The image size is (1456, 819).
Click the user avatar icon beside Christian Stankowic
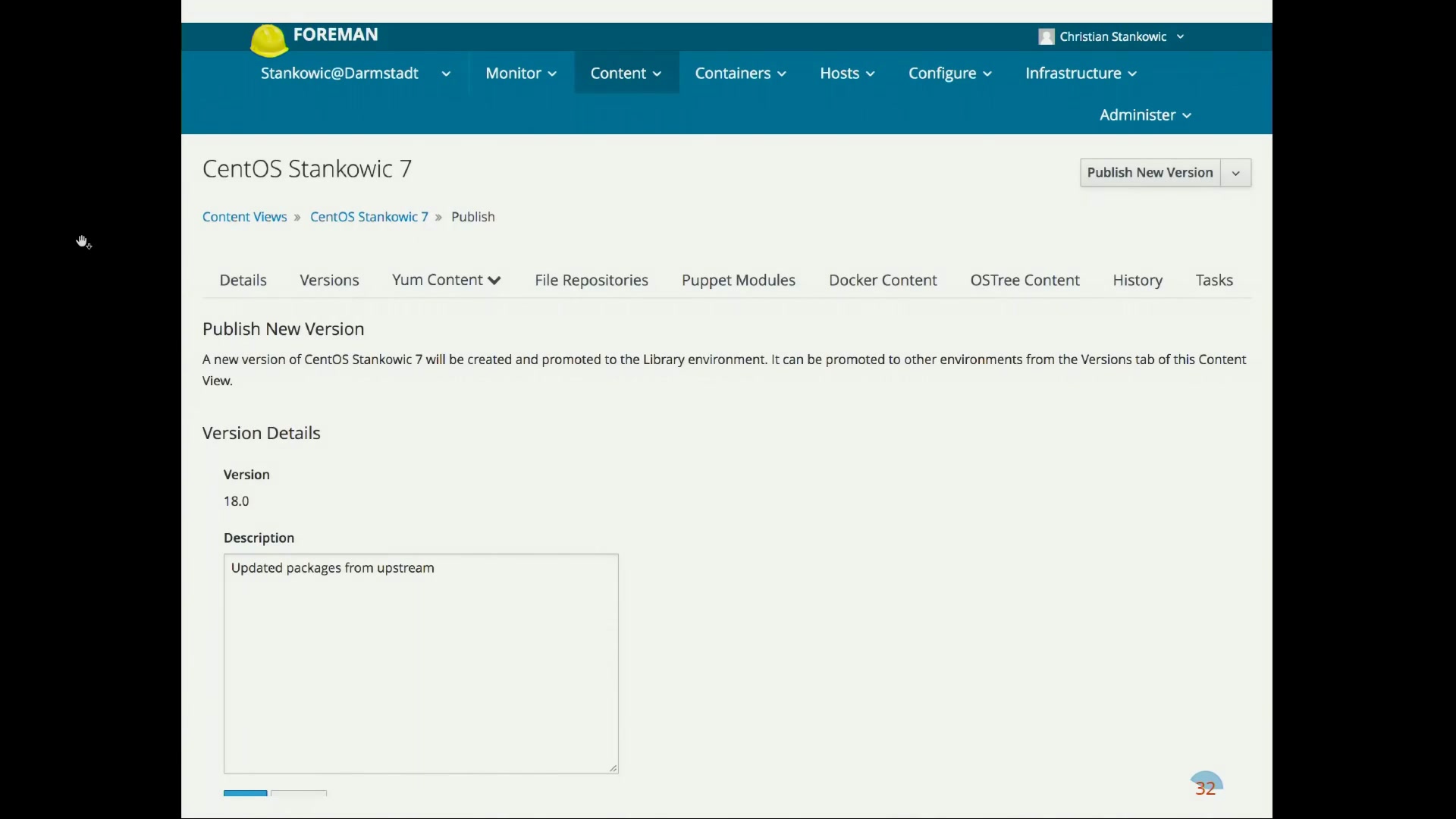[x=1046, y=37]
